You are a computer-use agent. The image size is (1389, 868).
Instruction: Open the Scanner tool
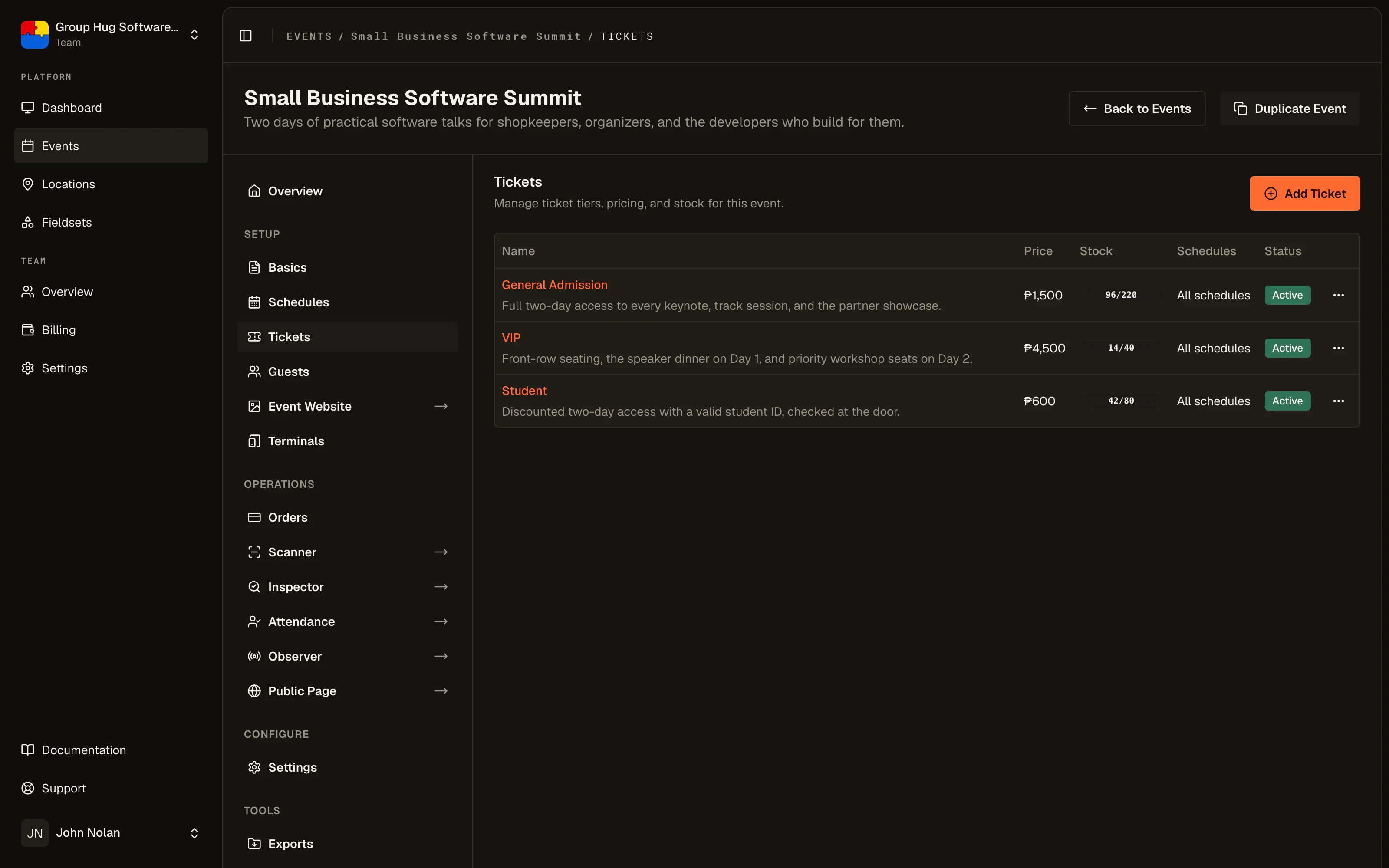pos(347,552)
